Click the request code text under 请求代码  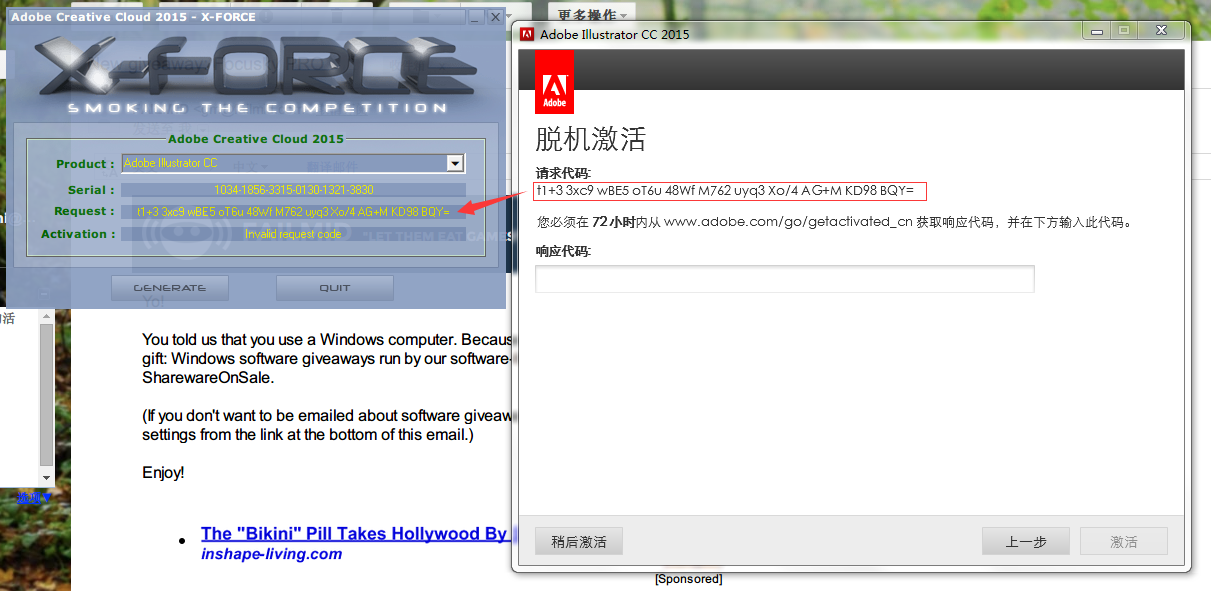click(x=726, y=191)
